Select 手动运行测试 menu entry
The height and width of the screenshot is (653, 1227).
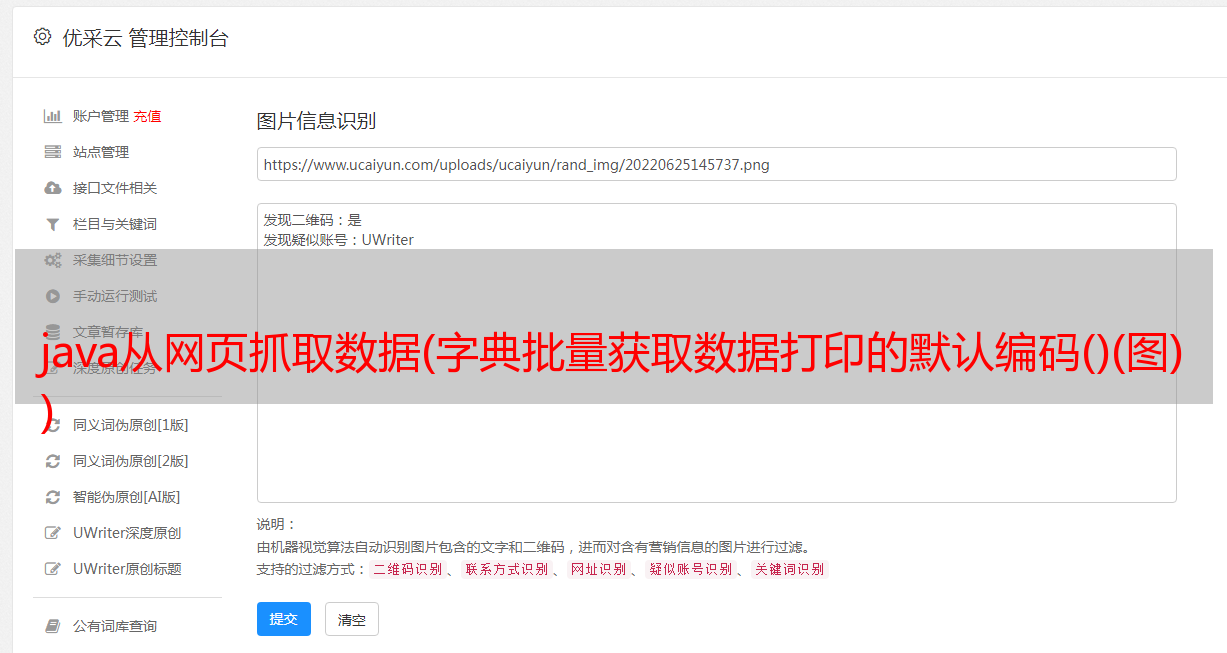115,296
